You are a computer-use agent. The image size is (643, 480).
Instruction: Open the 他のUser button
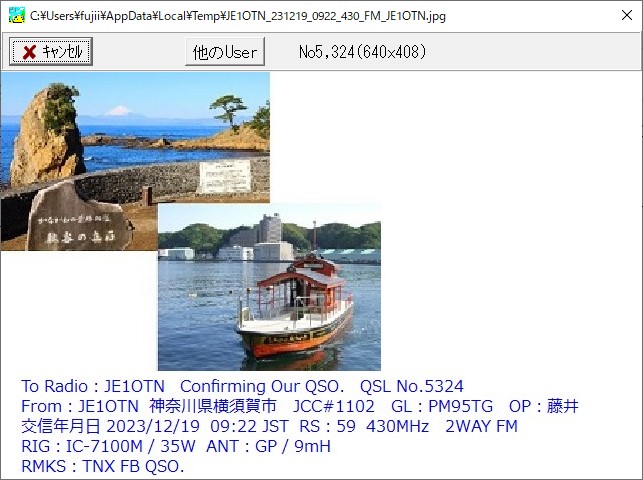click(x=225, y=52)
